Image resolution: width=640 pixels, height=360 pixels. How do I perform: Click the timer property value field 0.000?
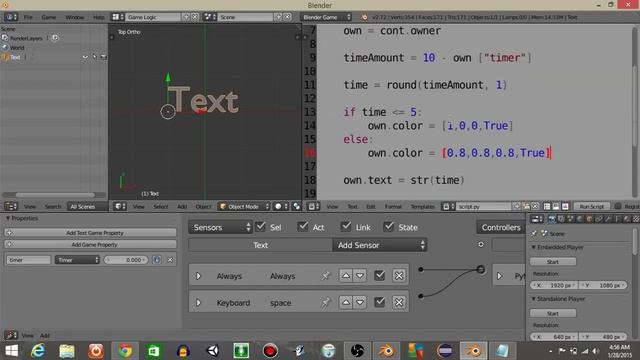coord(126,260)
